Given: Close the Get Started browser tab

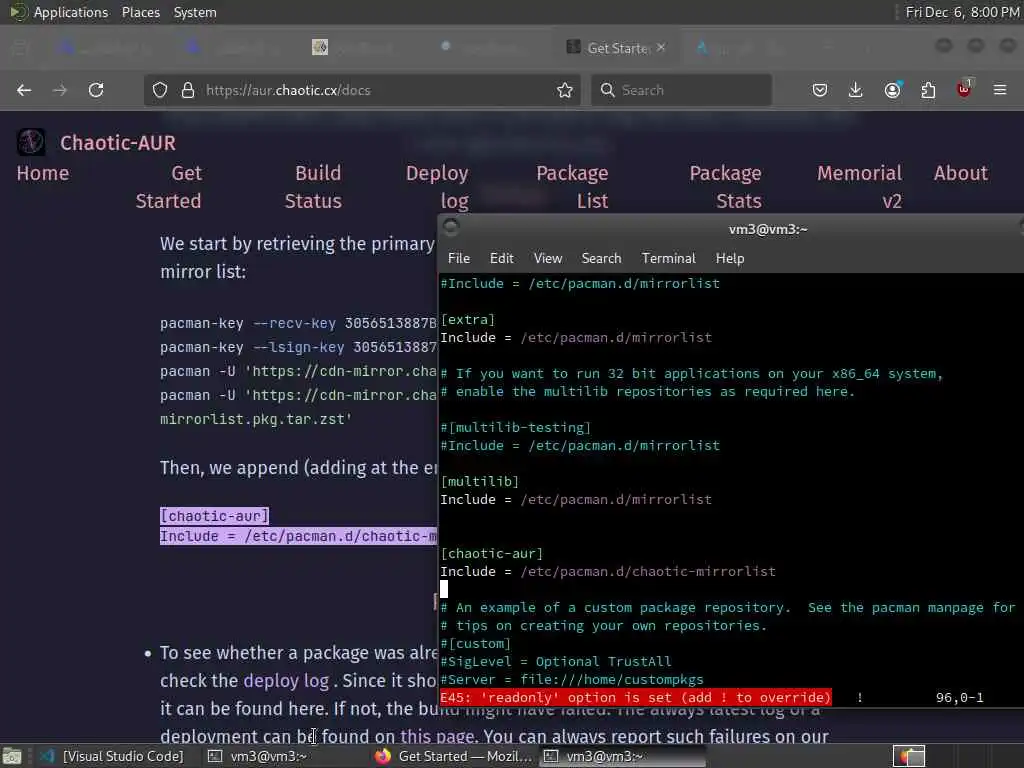Looking at the screenshot, I should [661, 48].
